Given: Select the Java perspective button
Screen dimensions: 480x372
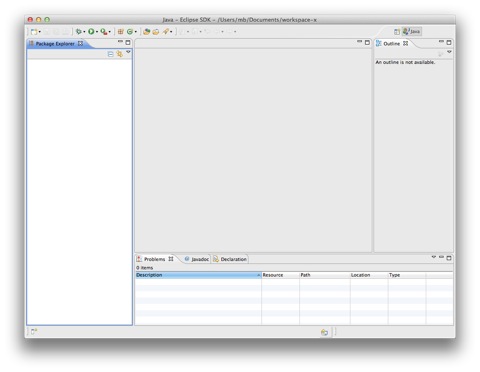Looking at the screenshot, I should point(412,31).
